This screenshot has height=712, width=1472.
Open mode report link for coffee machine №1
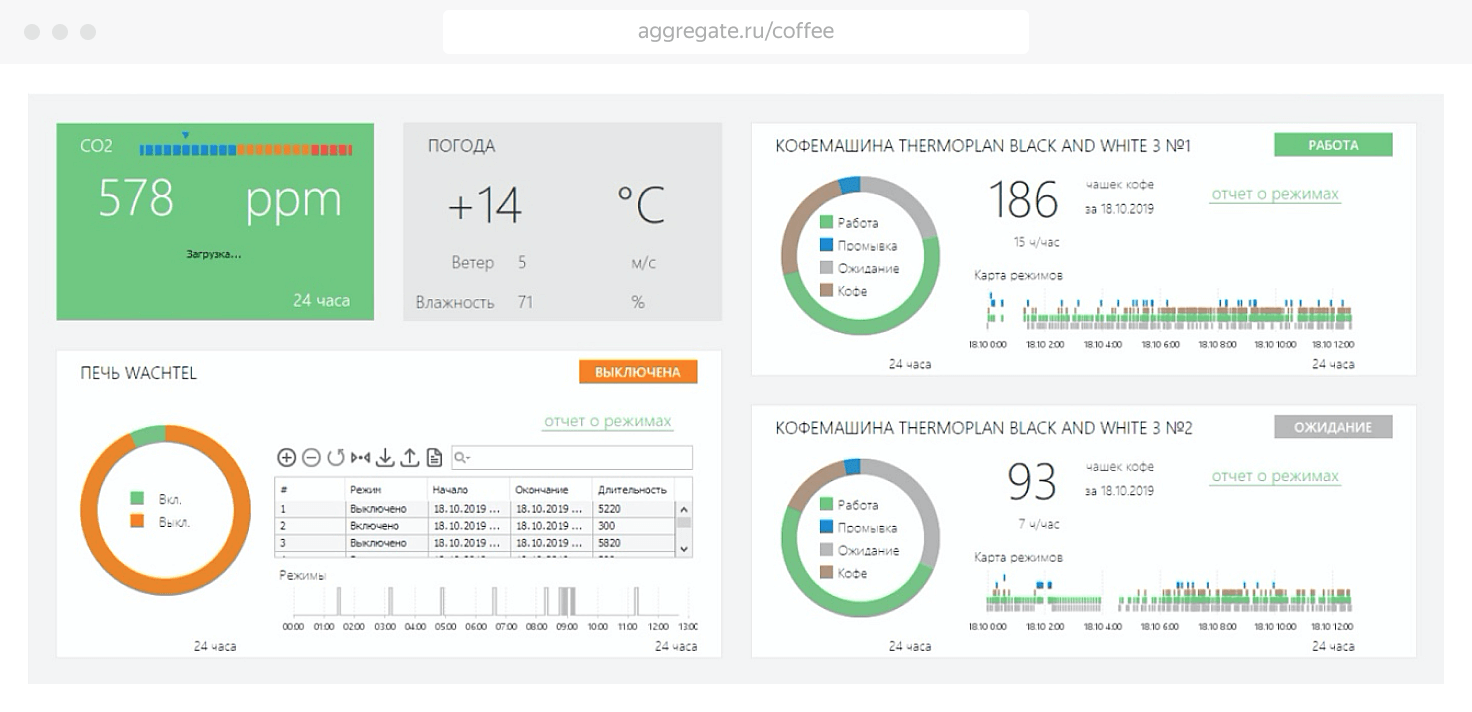coord(1274,194)
